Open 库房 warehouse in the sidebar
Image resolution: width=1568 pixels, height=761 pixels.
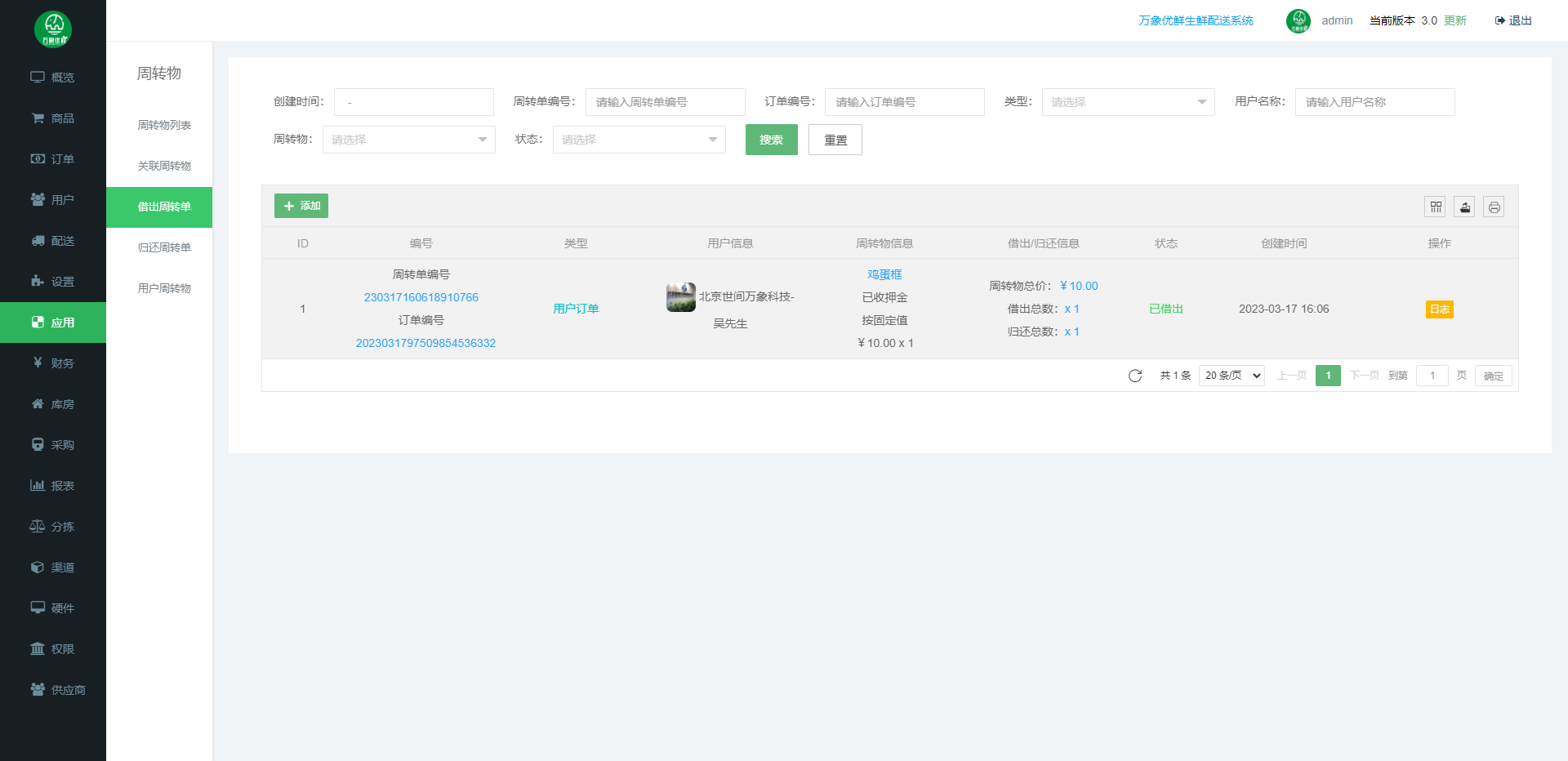pyautogui.click(x=53, y=404)
